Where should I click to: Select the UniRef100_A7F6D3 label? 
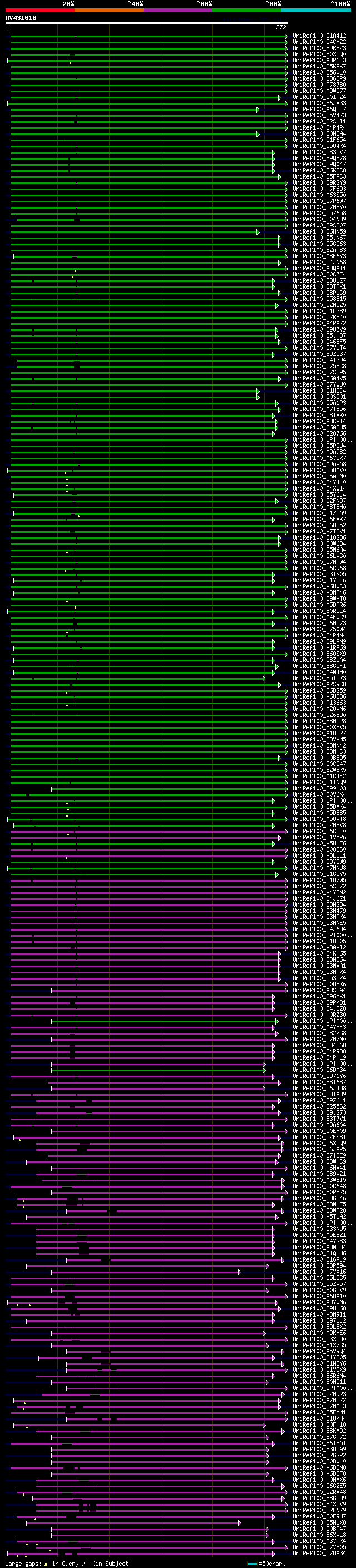319,189
